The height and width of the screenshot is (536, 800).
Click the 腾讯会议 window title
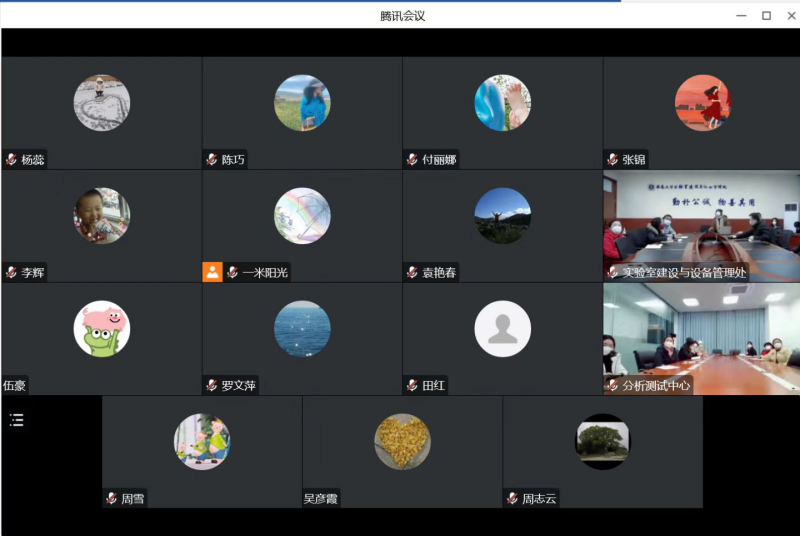pyautogui.click(x=403, y=16)
